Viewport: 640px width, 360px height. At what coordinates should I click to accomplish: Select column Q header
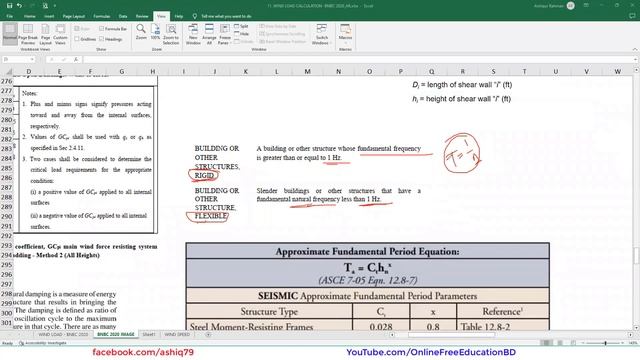tap(431, 71)
